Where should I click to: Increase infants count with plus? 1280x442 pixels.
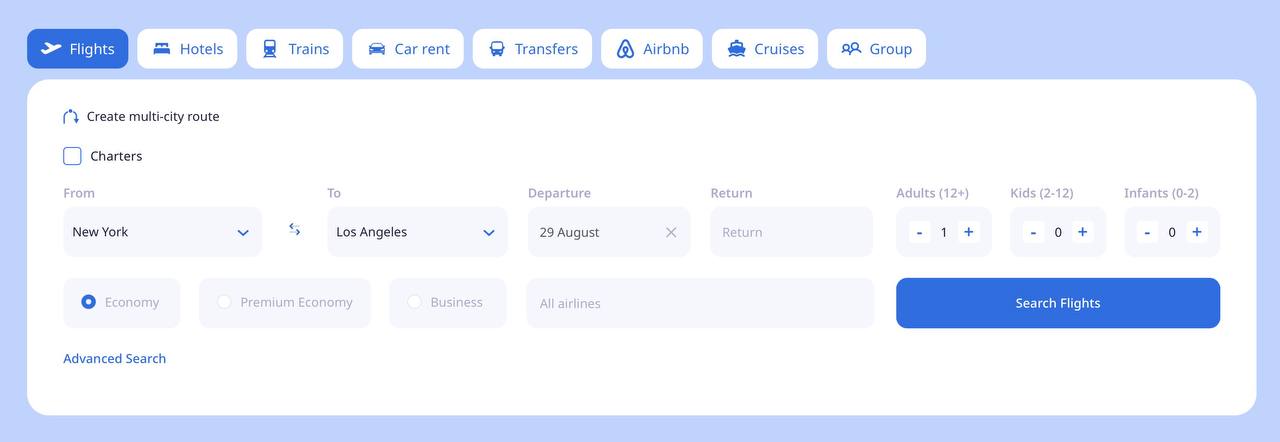point(1196,232)
